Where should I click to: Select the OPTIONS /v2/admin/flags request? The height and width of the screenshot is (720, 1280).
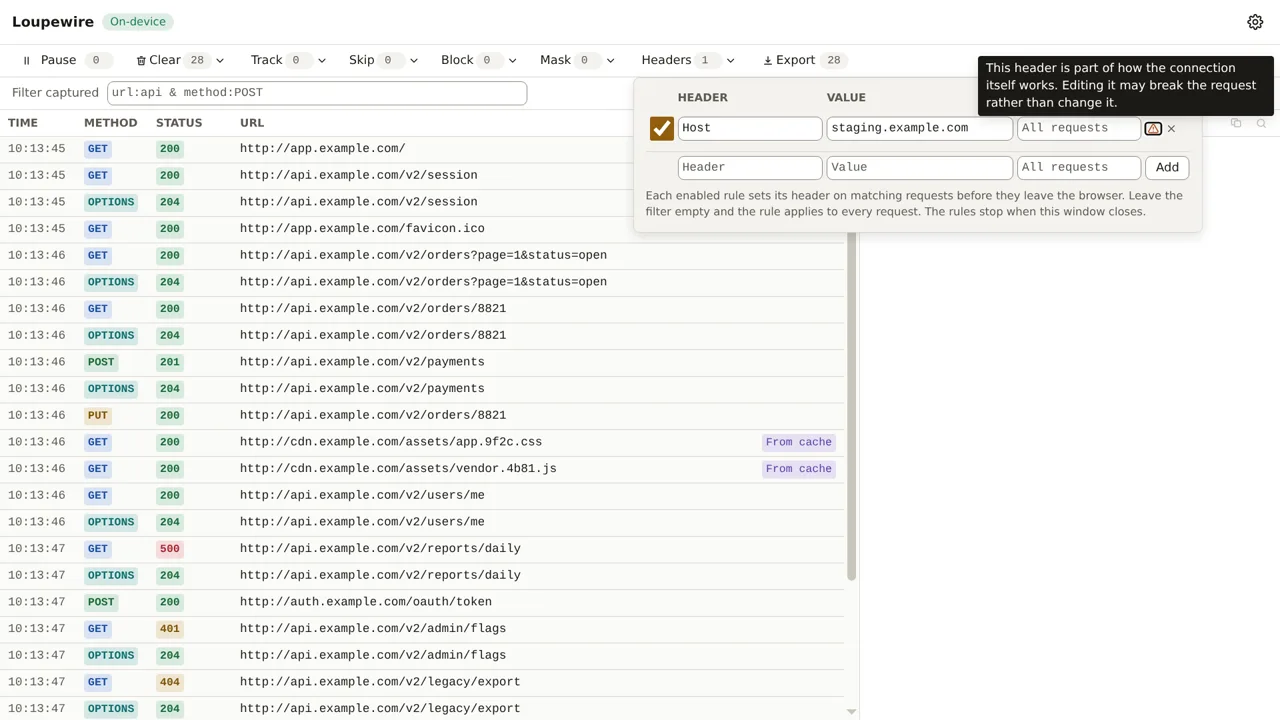tap(422, 655)
